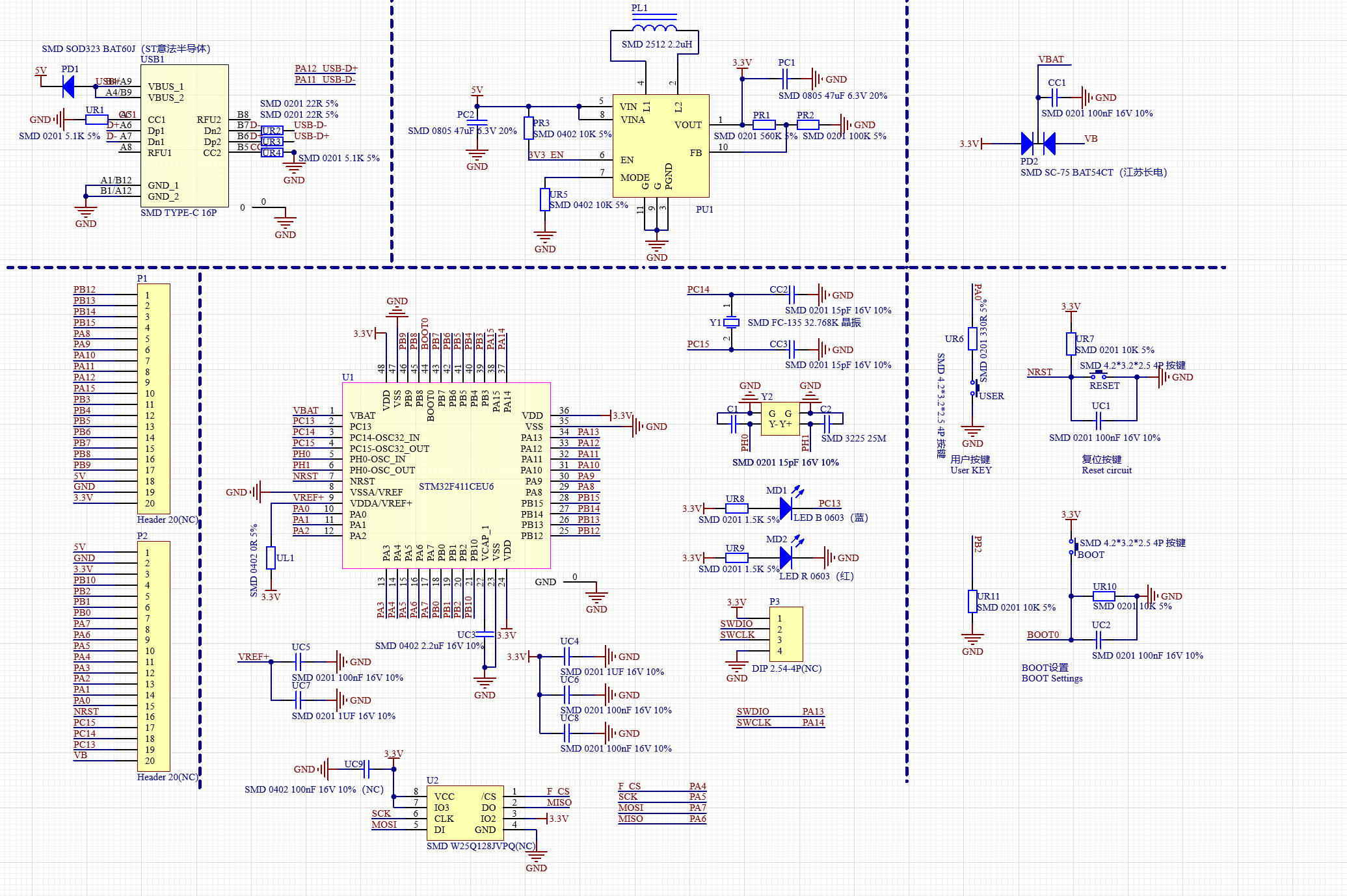1347x896 pixels.
Task: Click the Y2 25M crystal component
Action: point(780,418)
